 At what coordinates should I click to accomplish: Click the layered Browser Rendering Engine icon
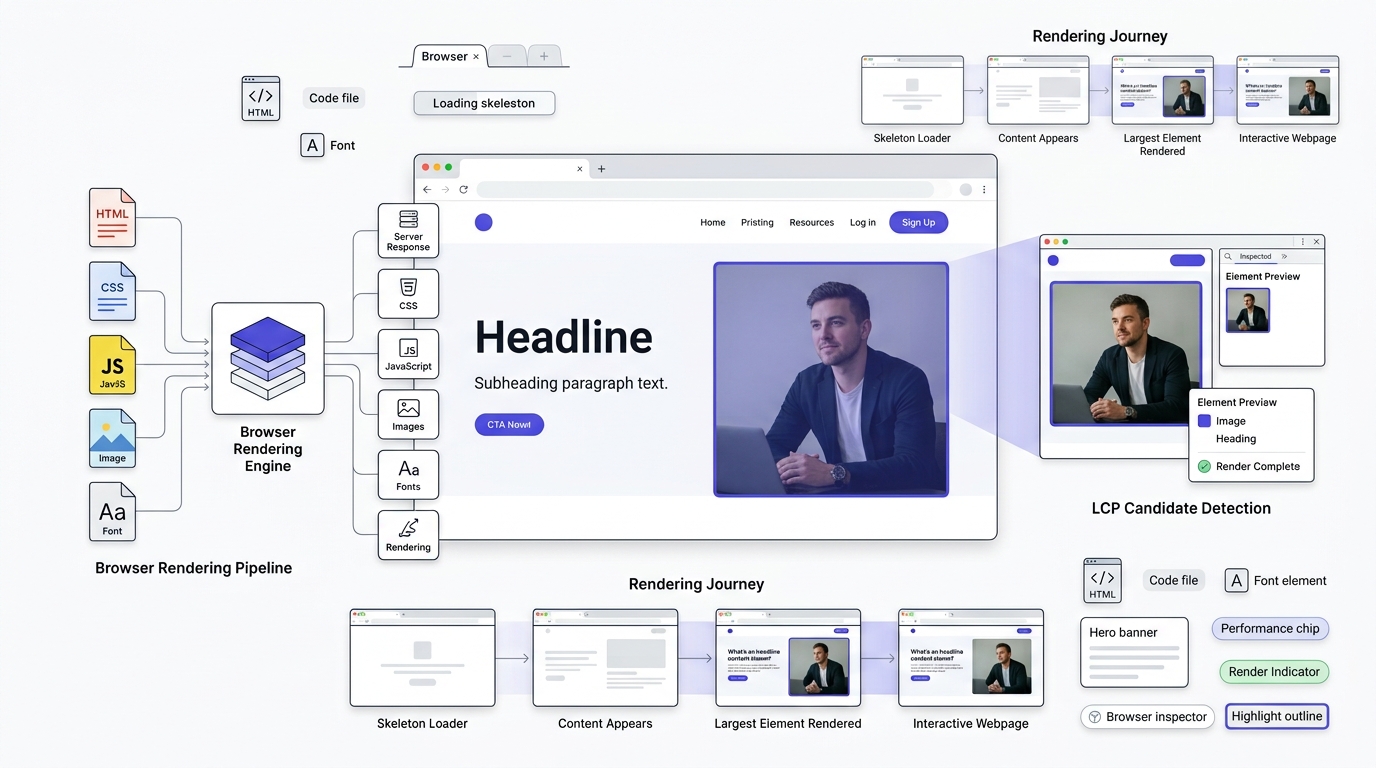click(268, 358)
